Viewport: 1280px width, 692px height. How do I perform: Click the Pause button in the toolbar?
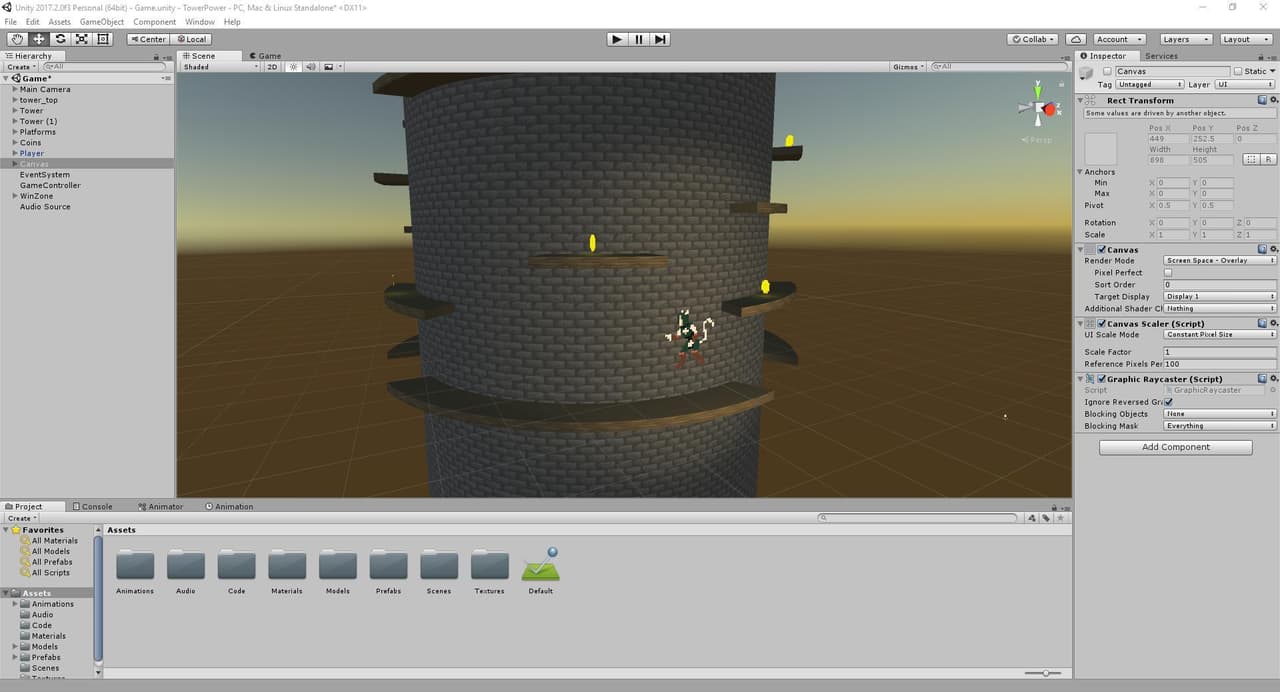coord(639,39)
